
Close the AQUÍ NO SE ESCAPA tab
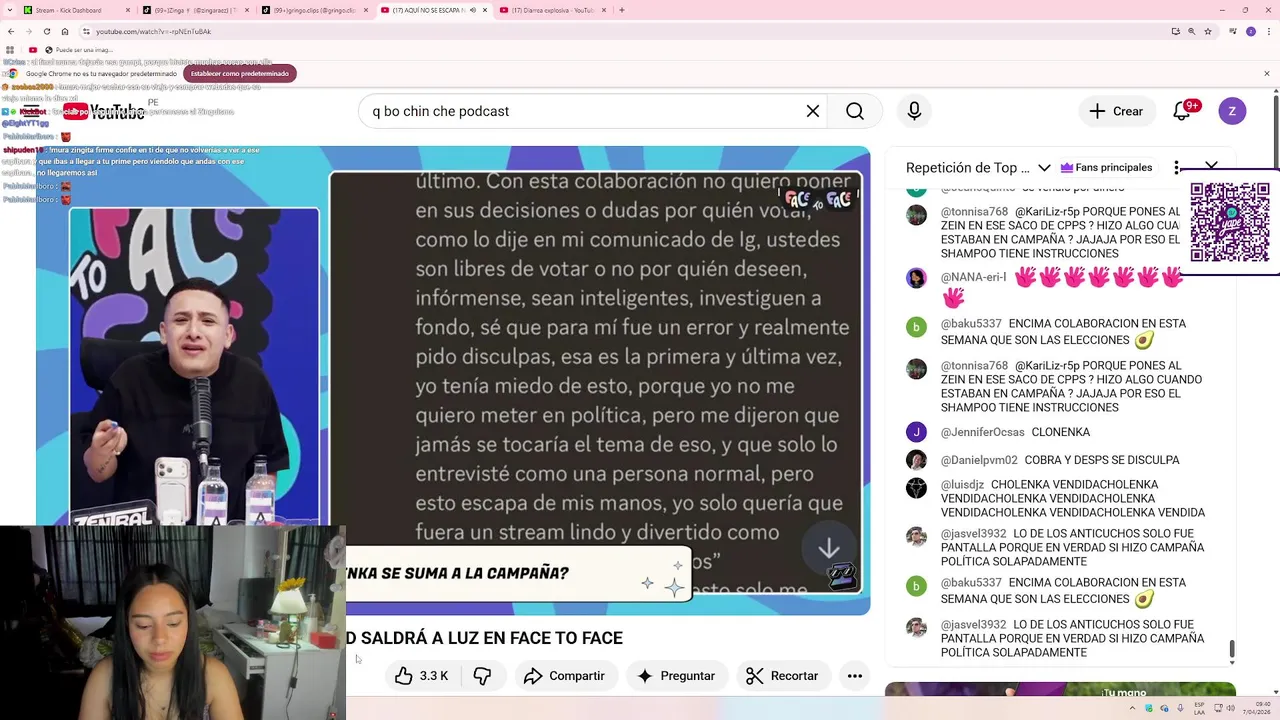click(485, 10)
